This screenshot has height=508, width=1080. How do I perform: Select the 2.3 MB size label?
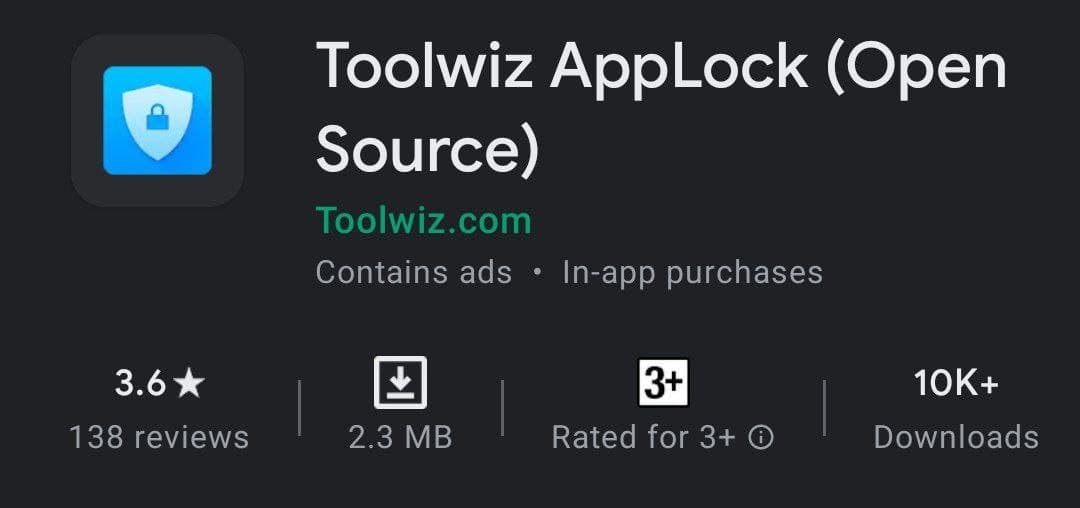click(400, 437)
